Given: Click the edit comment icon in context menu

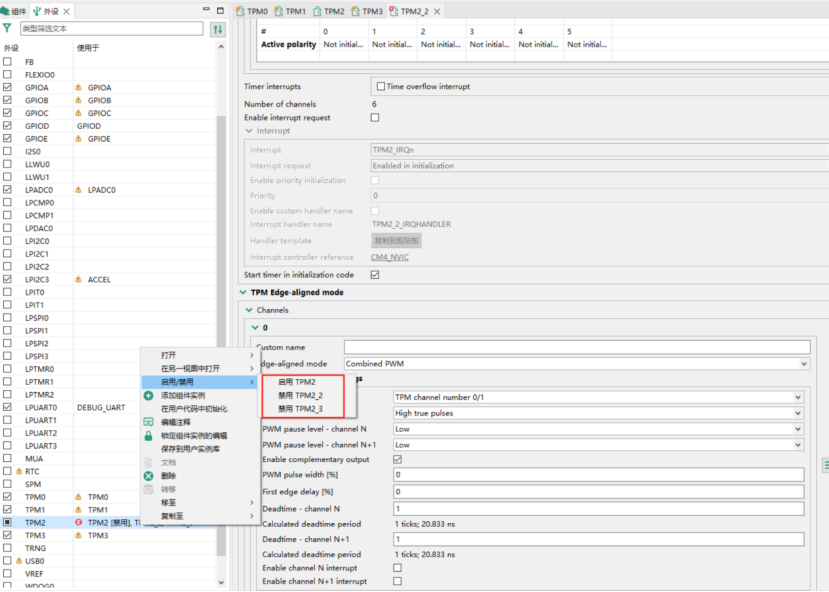Looking at the screenshot, I should [148, 422].
